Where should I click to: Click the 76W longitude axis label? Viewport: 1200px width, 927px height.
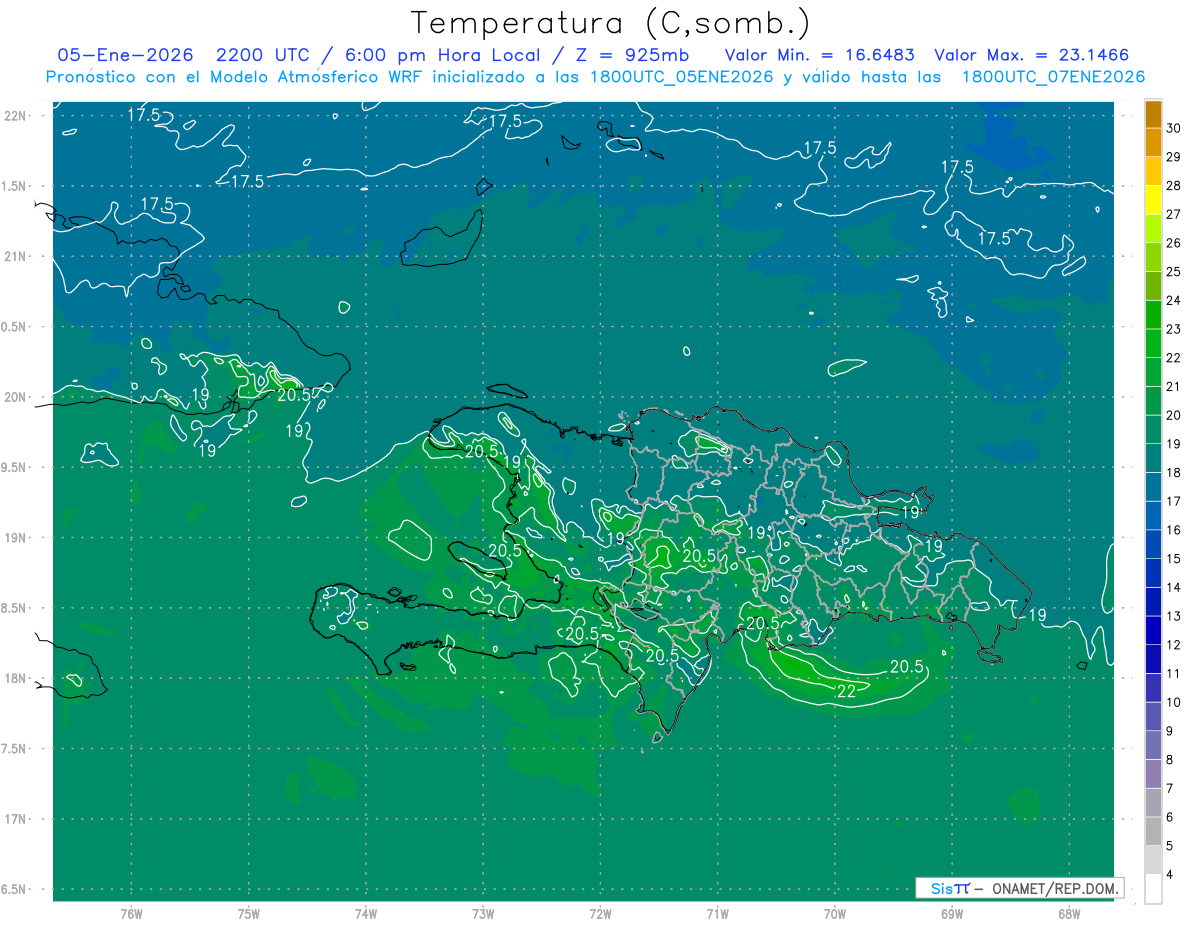pos(131,914)
